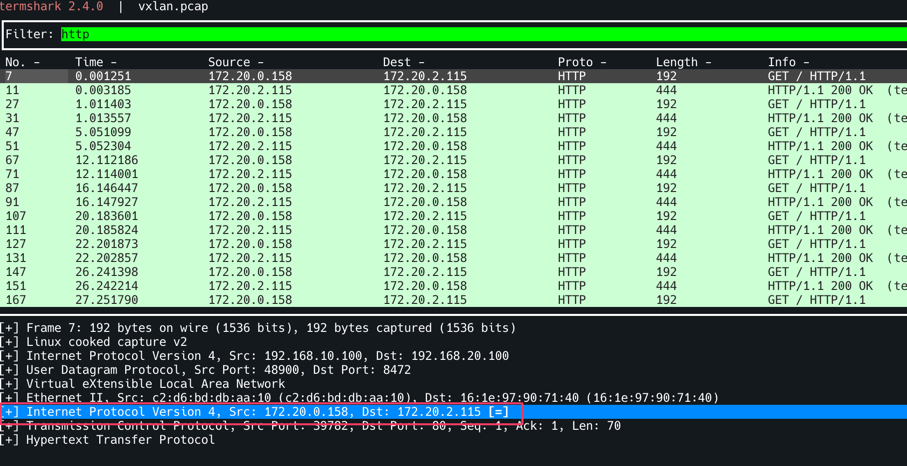Image resolution: width=907 pixels, height=466 pixels.
Task: Sort packets by the Length column header
Action: click(683, 62)
